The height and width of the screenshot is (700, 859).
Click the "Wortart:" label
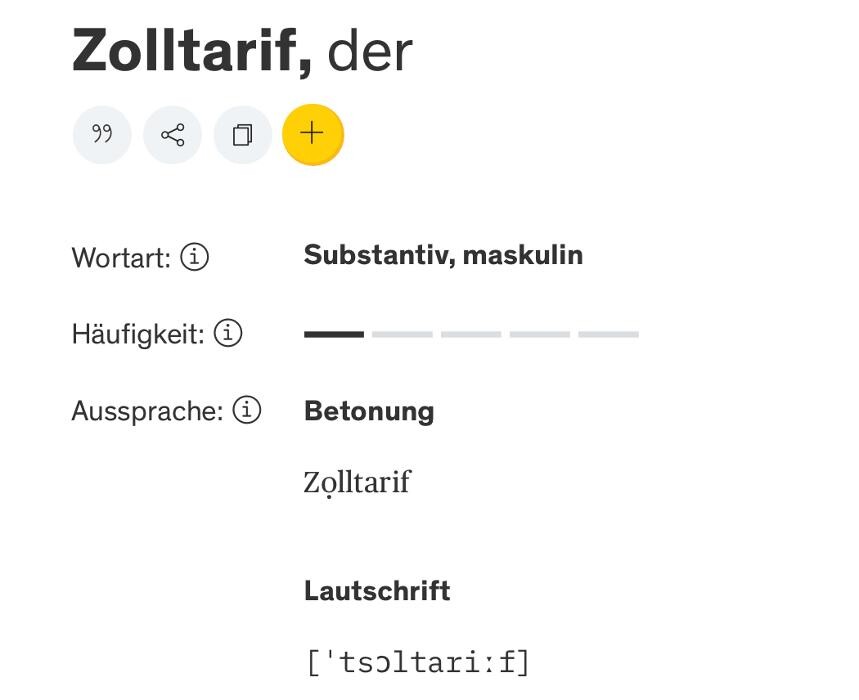tap(121, 258)
